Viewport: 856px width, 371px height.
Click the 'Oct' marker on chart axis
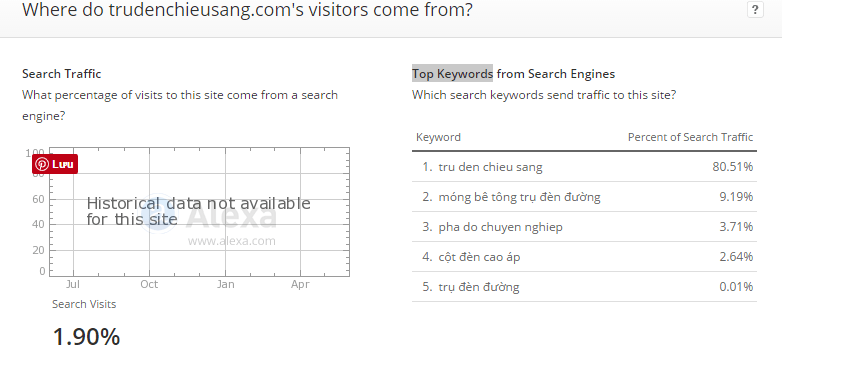(149, 284)
